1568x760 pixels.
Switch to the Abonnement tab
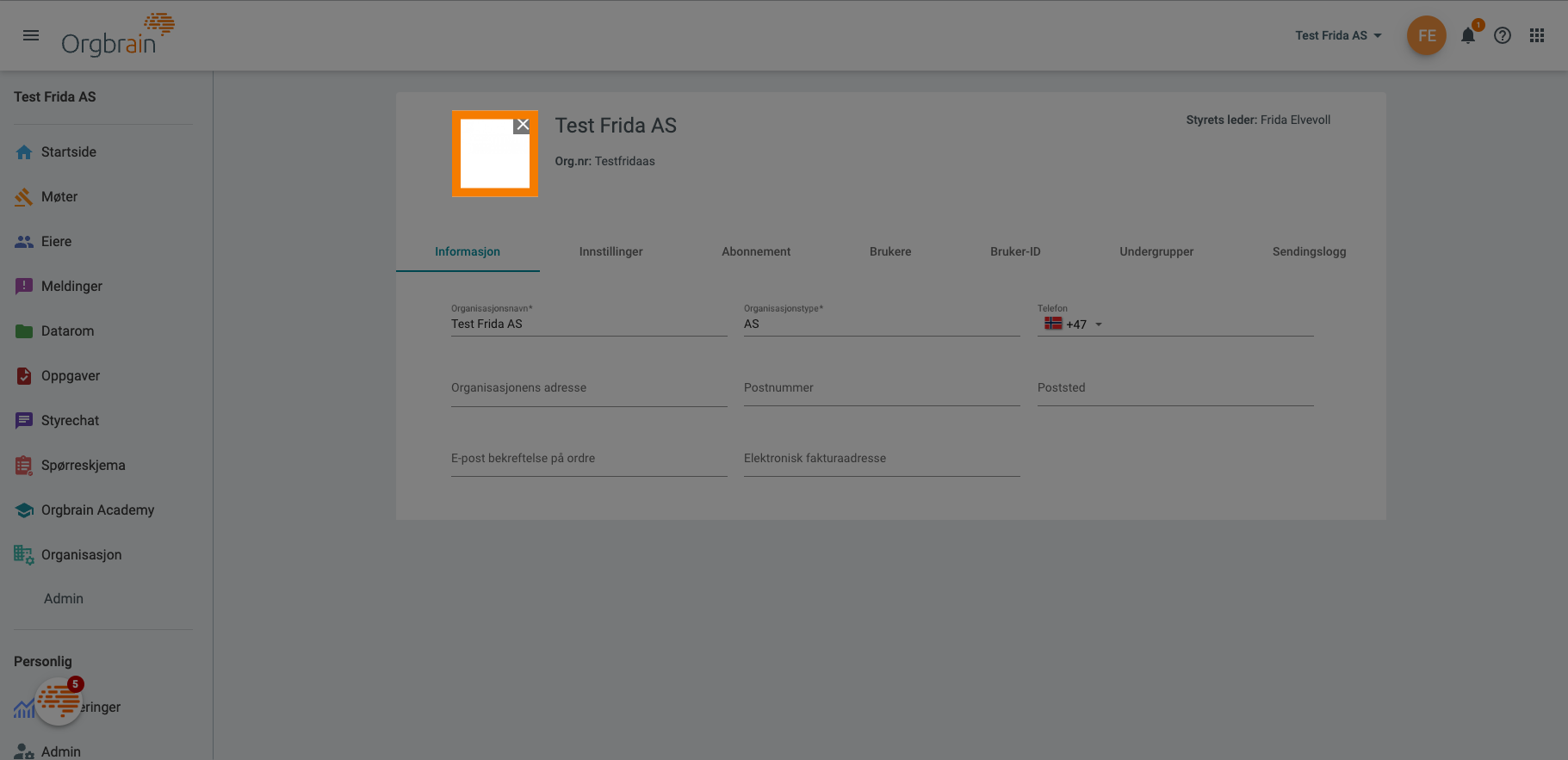756,251
